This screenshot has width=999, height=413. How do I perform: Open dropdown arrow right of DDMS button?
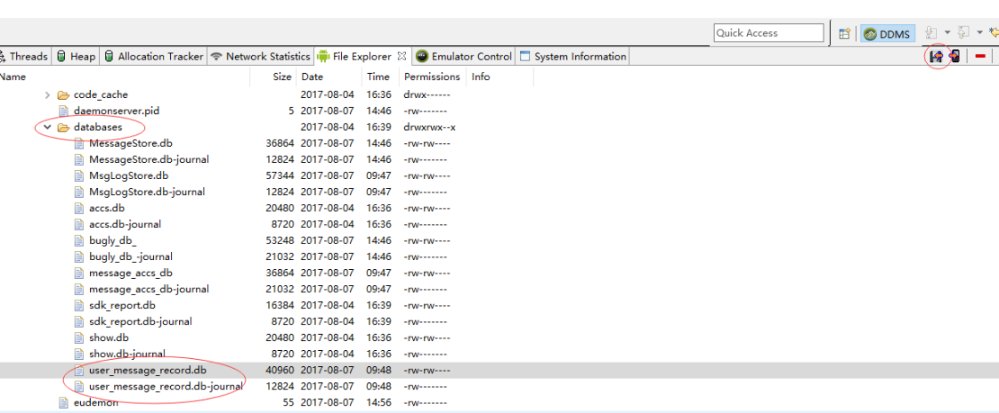point(947,33)
